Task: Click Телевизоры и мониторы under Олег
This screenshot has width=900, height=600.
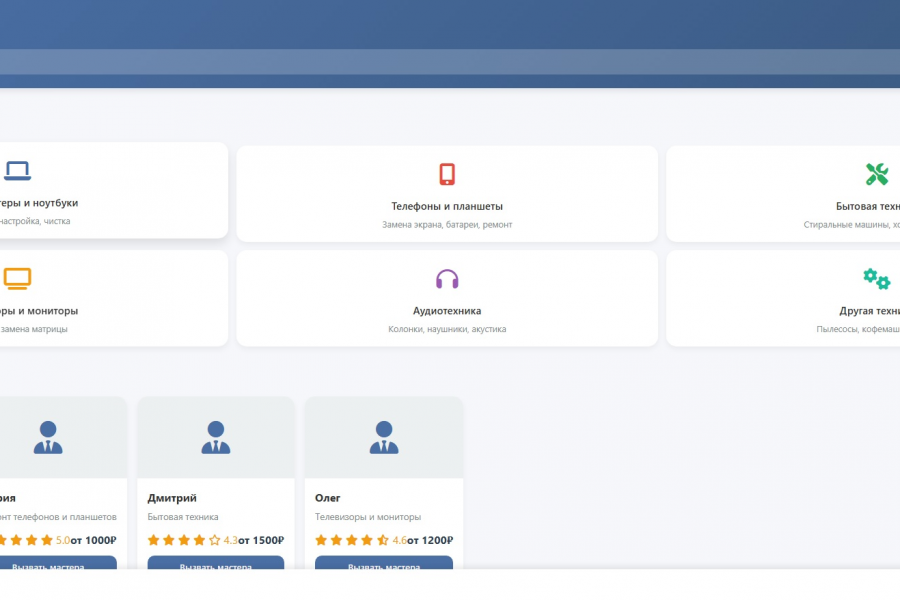Action: [368, 517]
